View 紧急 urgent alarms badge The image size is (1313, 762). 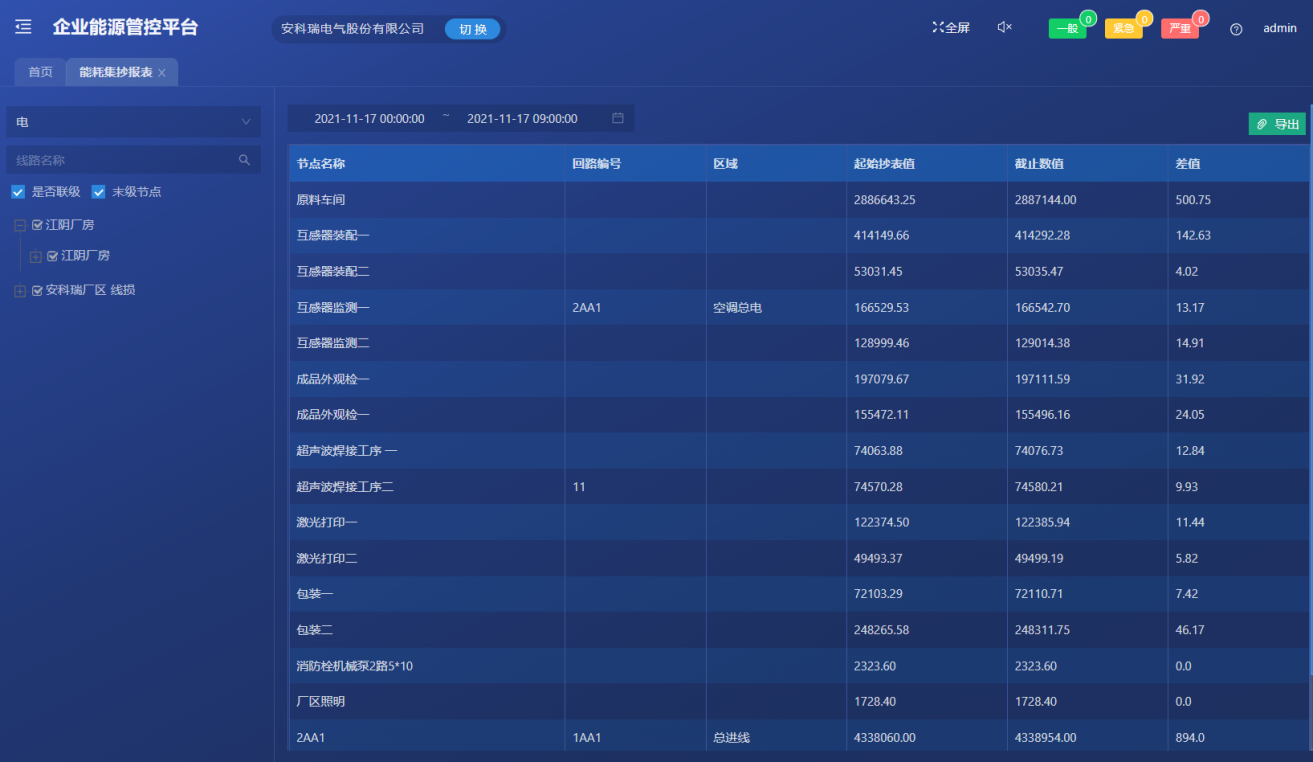click(1124, 28)
